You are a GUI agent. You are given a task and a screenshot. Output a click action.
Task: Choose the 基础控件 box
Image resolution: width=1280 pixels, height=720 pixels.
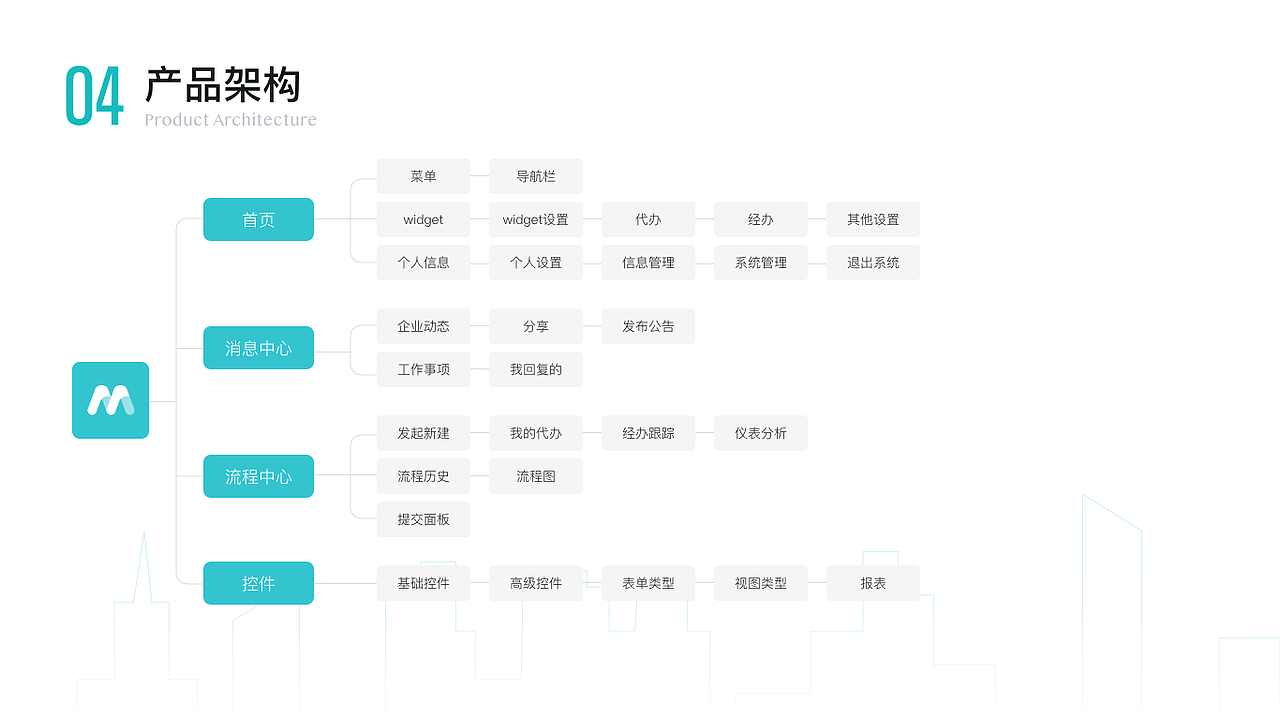[423, 583]
